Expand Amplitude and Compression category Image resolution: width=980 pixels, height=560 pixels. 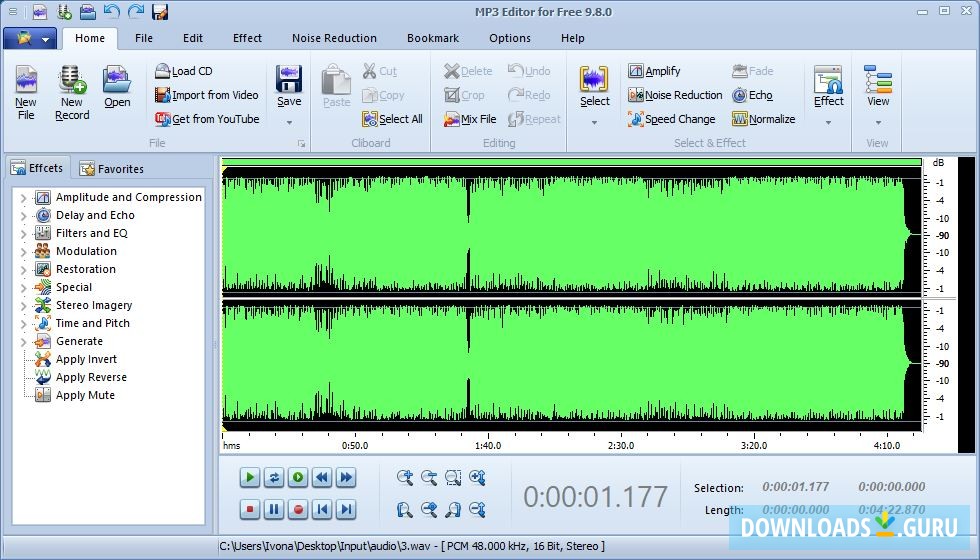click(x=23, y=198)
